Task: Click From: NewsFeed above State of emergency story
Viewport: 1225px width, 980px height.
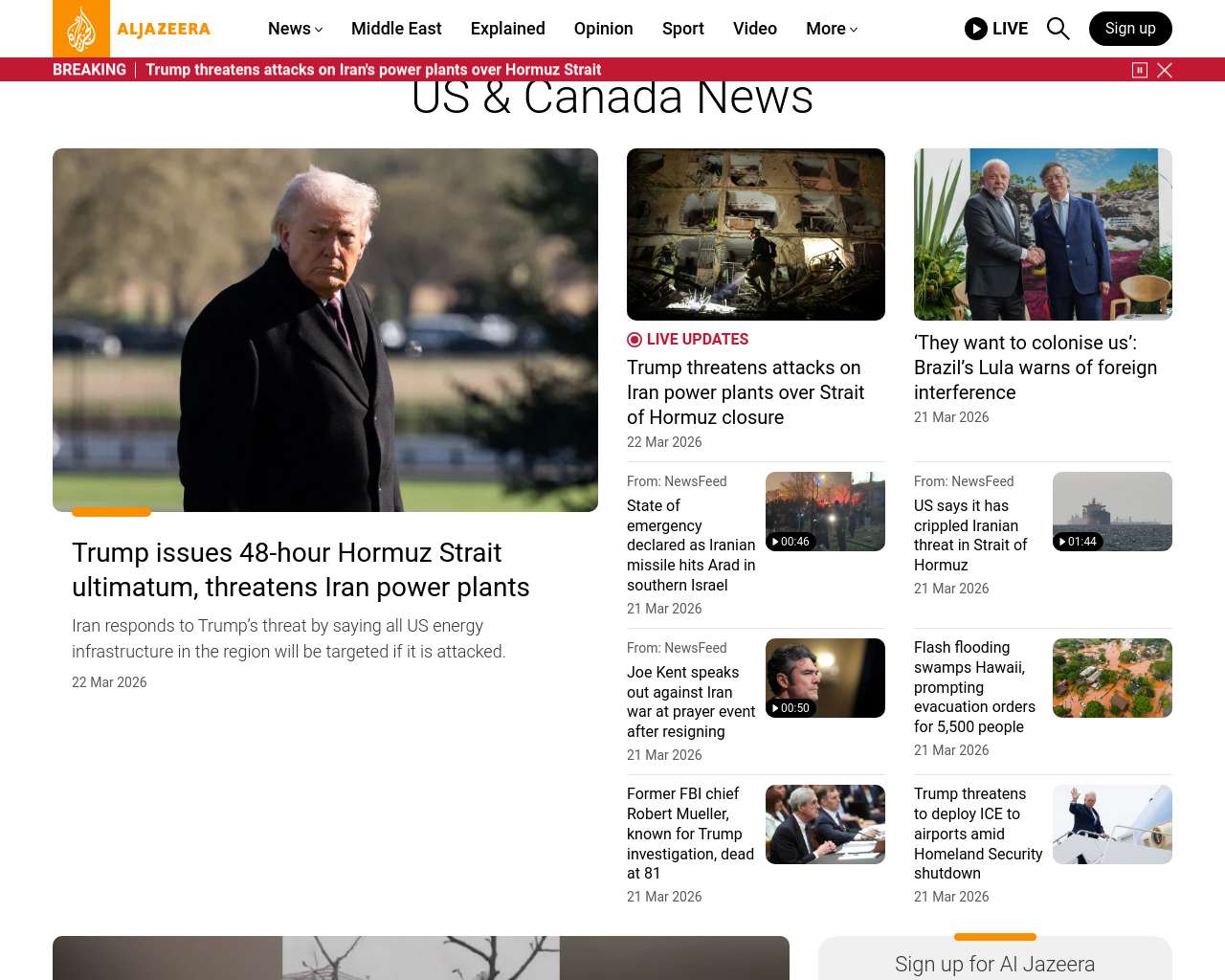Action: click(677, 481)
